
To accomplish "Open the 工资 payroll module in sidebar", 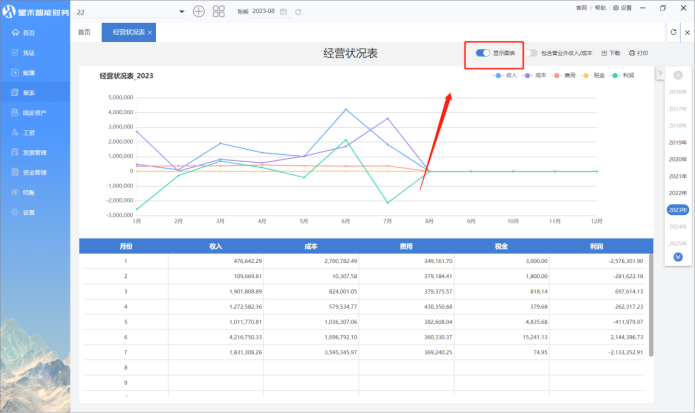I will [29, 132].
